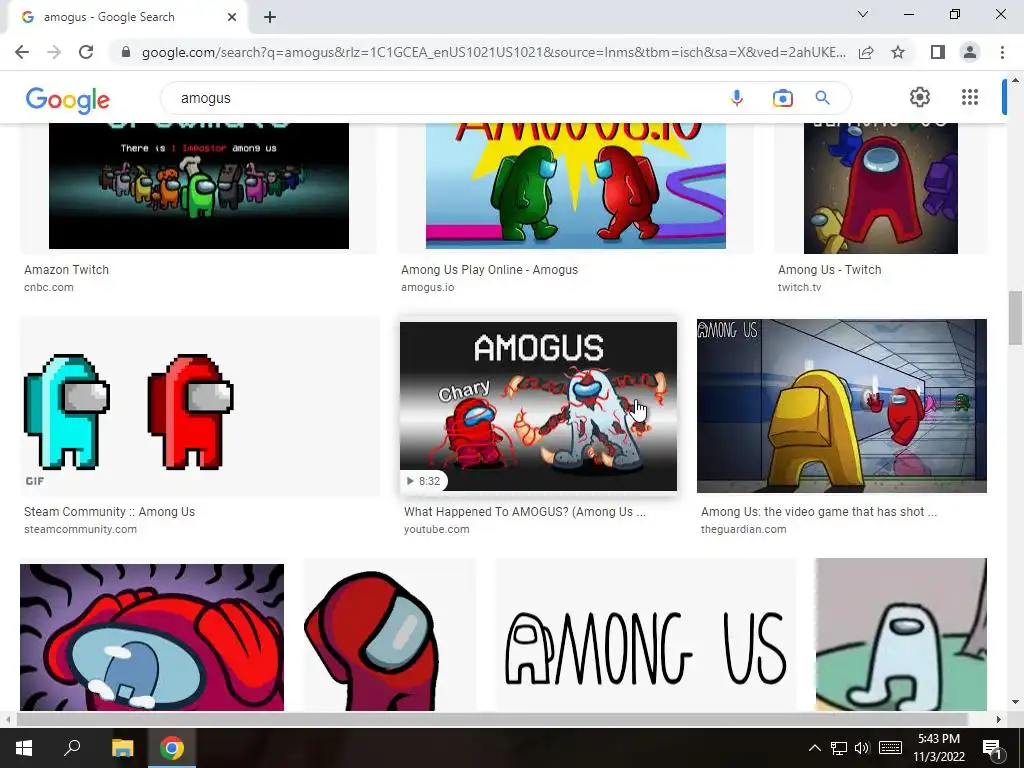Screen dimensions: 1024x768
Task: Bookmark this tab with star icon
Action: click(898, 52)
